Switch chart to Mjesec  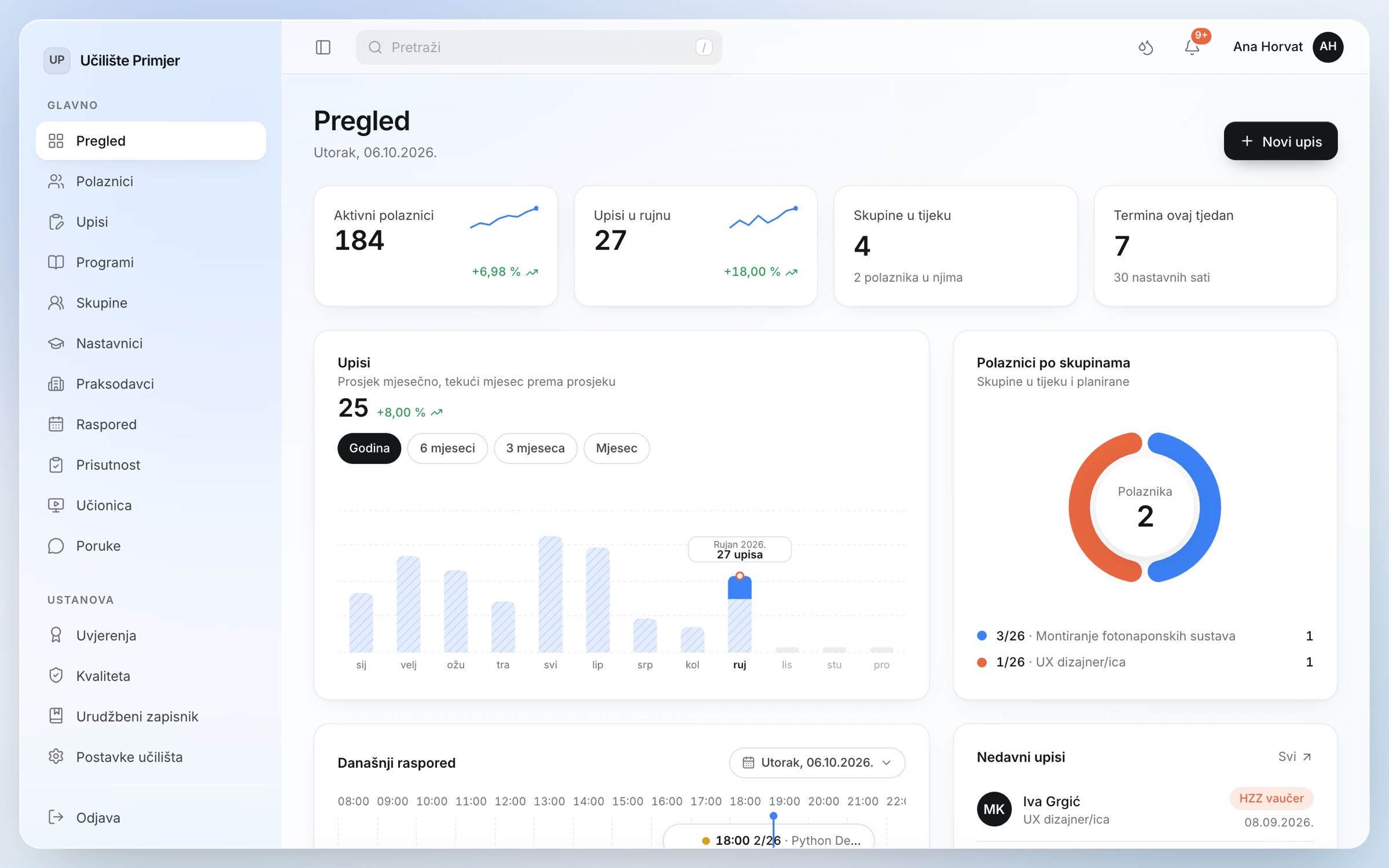[616, 448]
